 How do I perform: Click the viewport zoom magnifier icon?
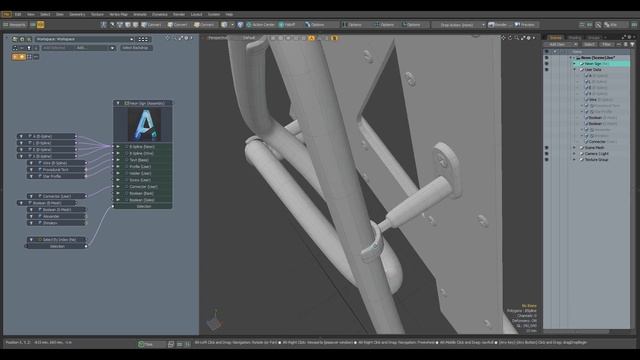pyautogui.click(x=516, y=38)
